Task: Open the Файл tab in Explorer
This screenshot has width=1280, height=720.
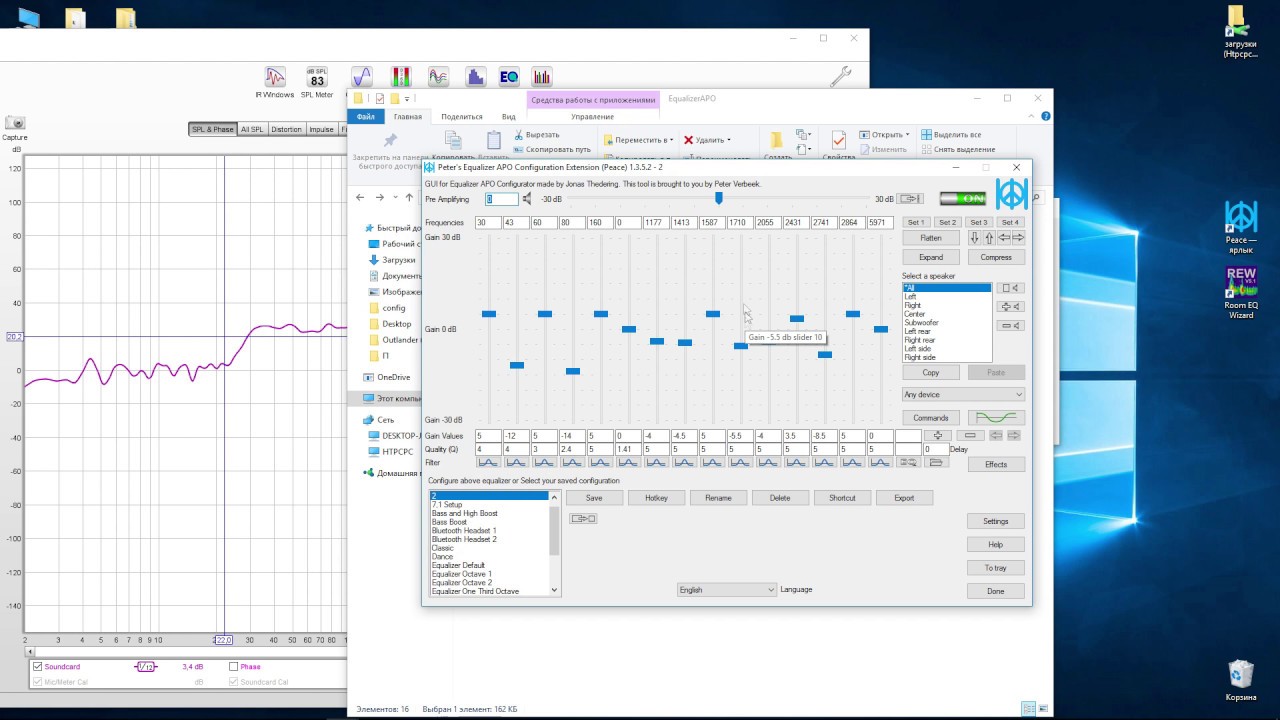Action: (x=365, y=117)
